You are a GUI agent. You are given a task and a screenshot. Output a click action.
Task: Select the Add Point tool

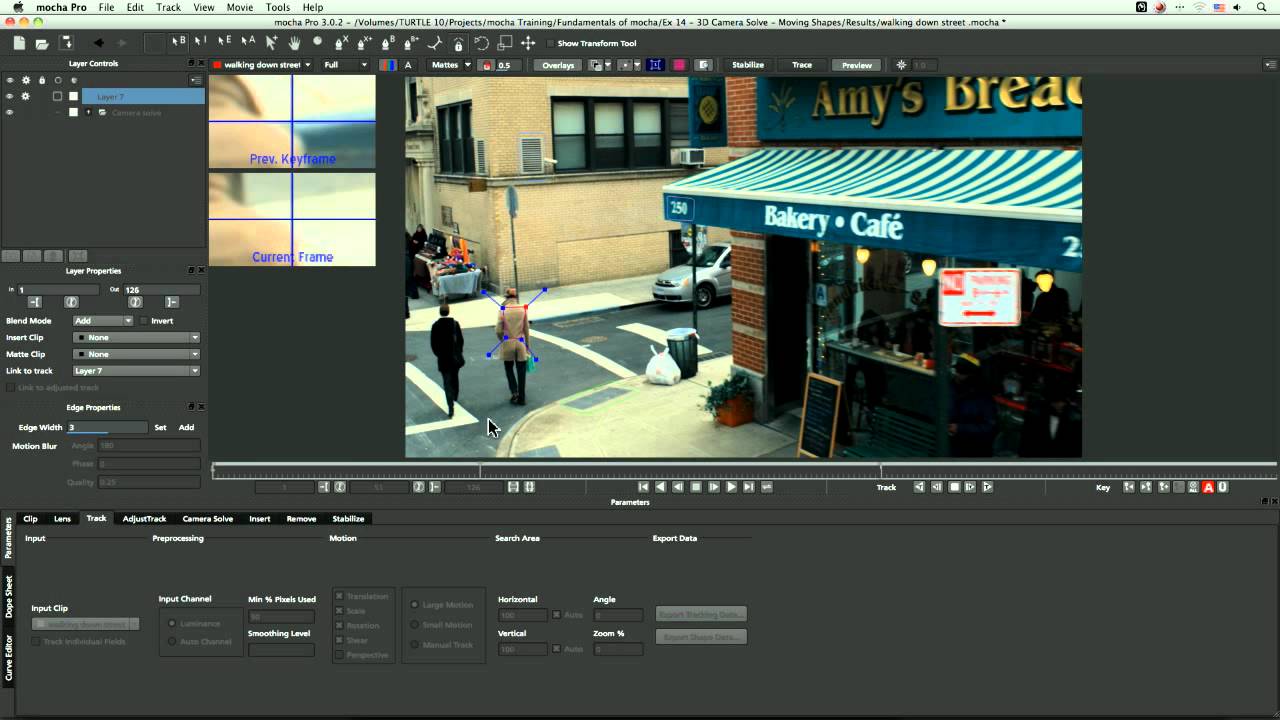(x=270, y=43)
